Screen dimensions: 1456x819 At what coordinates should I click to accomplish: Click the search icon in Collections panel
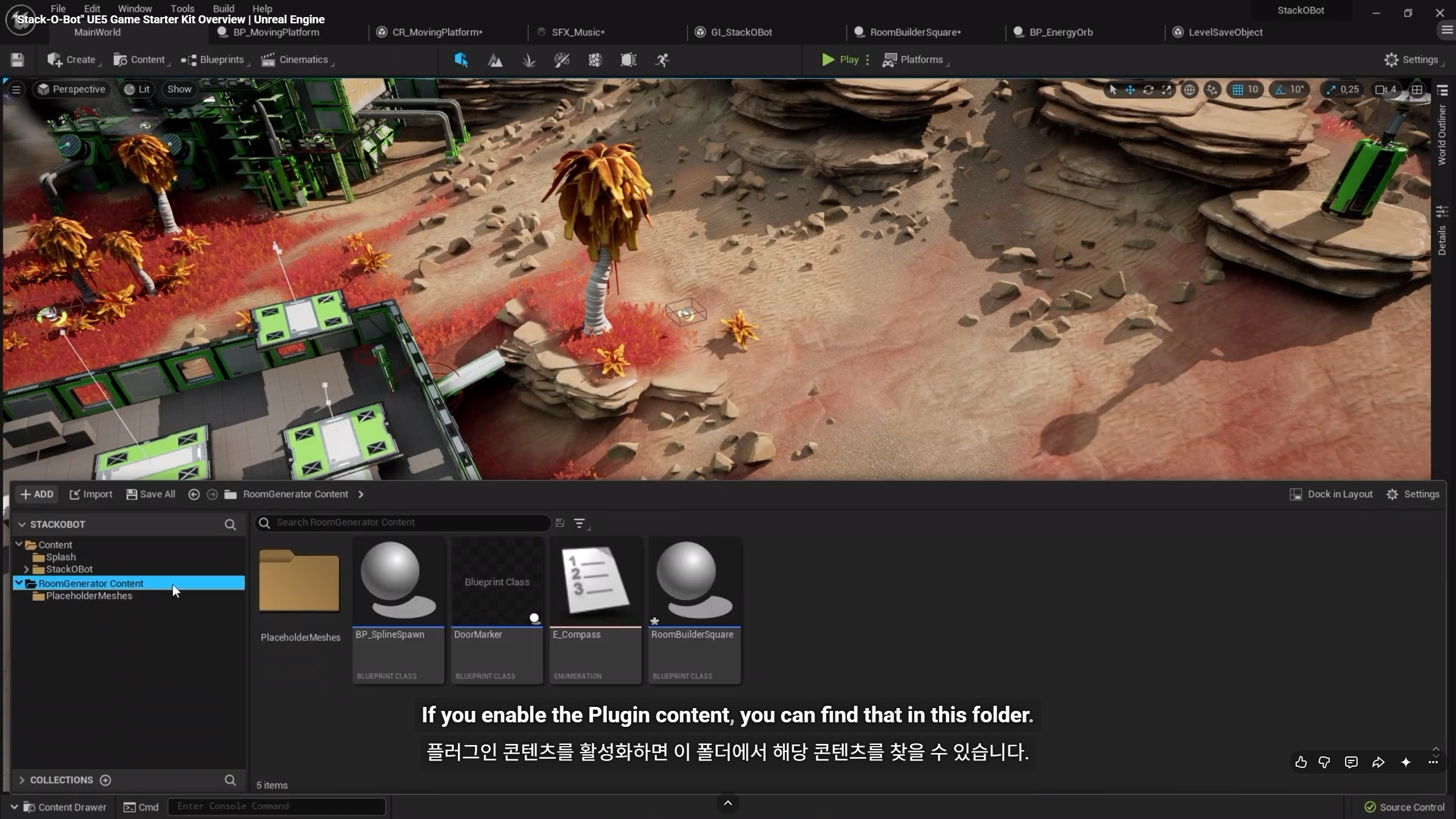(x=230, y=780)
